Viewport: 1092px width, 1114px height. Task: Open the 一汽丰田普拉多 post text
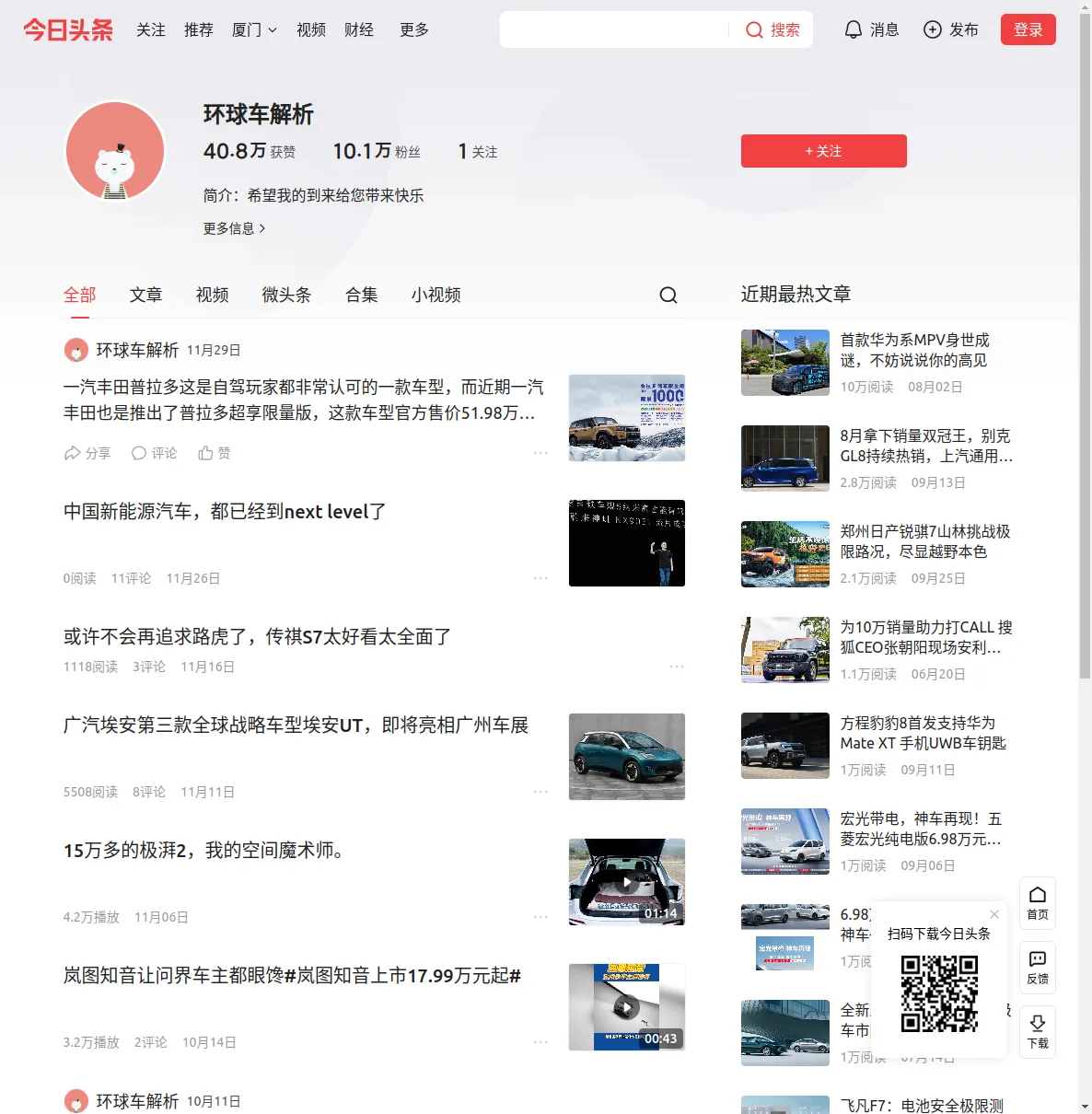coord(304,400)
